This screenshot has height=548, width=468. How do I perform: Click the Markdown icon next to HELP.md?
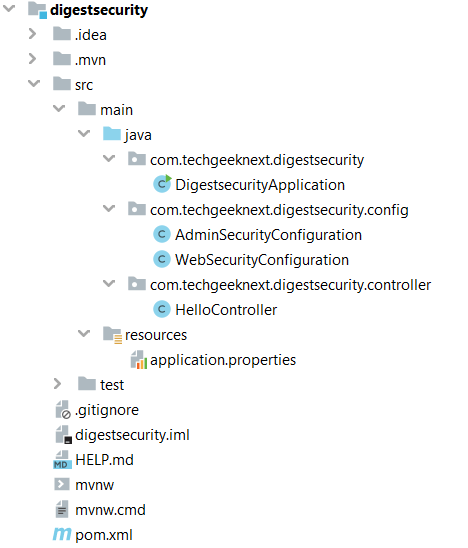tap(62, 460)
